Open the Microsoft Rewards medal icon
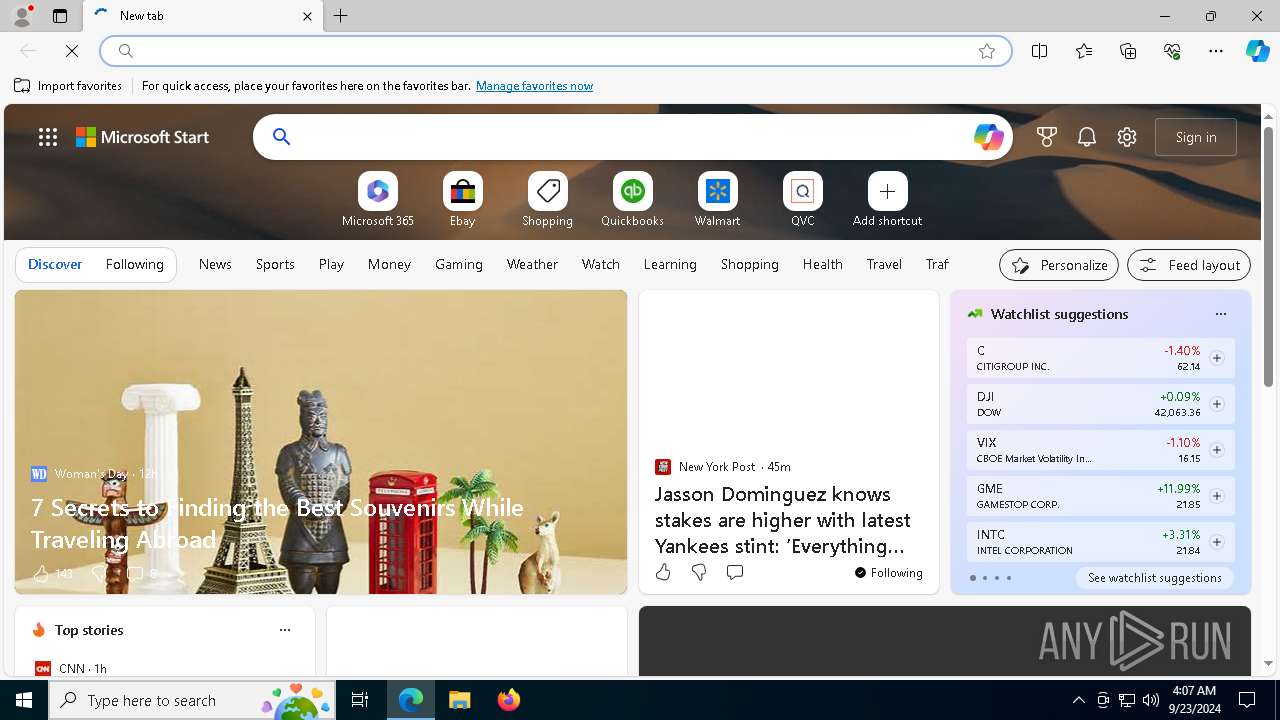Image resolution: width=1280 pixels, height=720 pixels. tap(1047, 137)
